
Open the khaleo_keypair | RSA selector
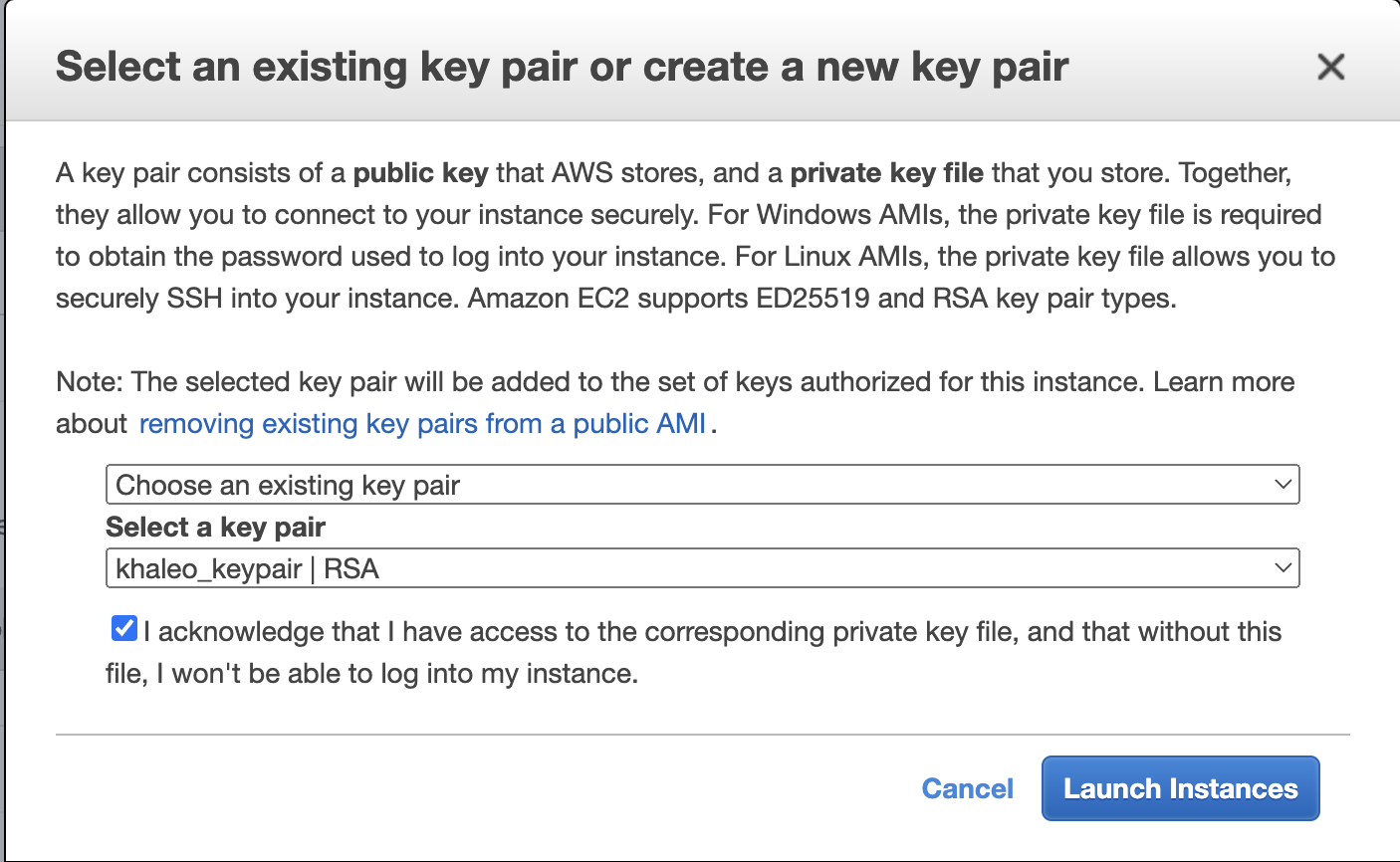[701, 568]
